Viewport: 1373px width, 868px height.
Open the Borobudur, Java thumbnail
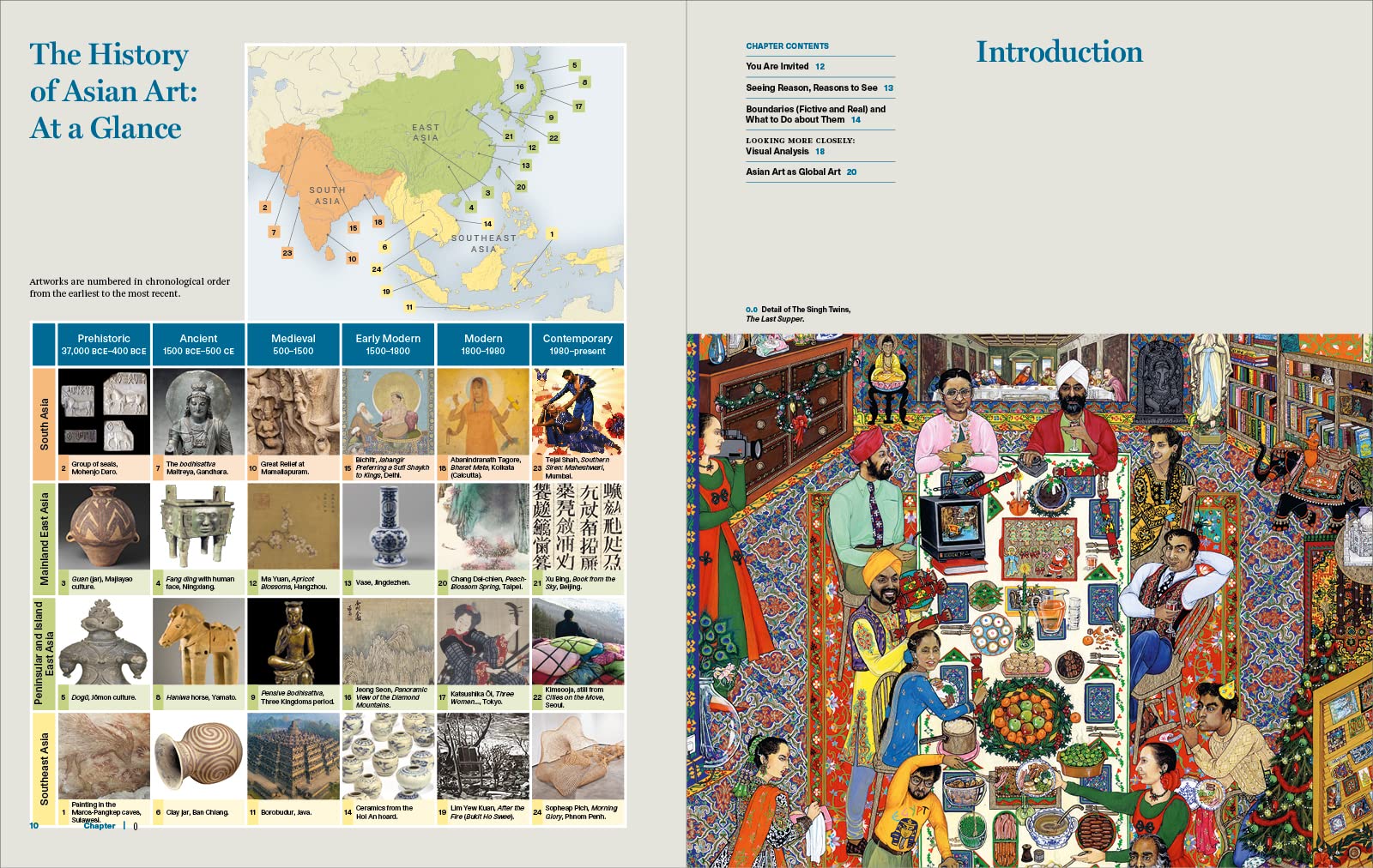click(293, 756)
